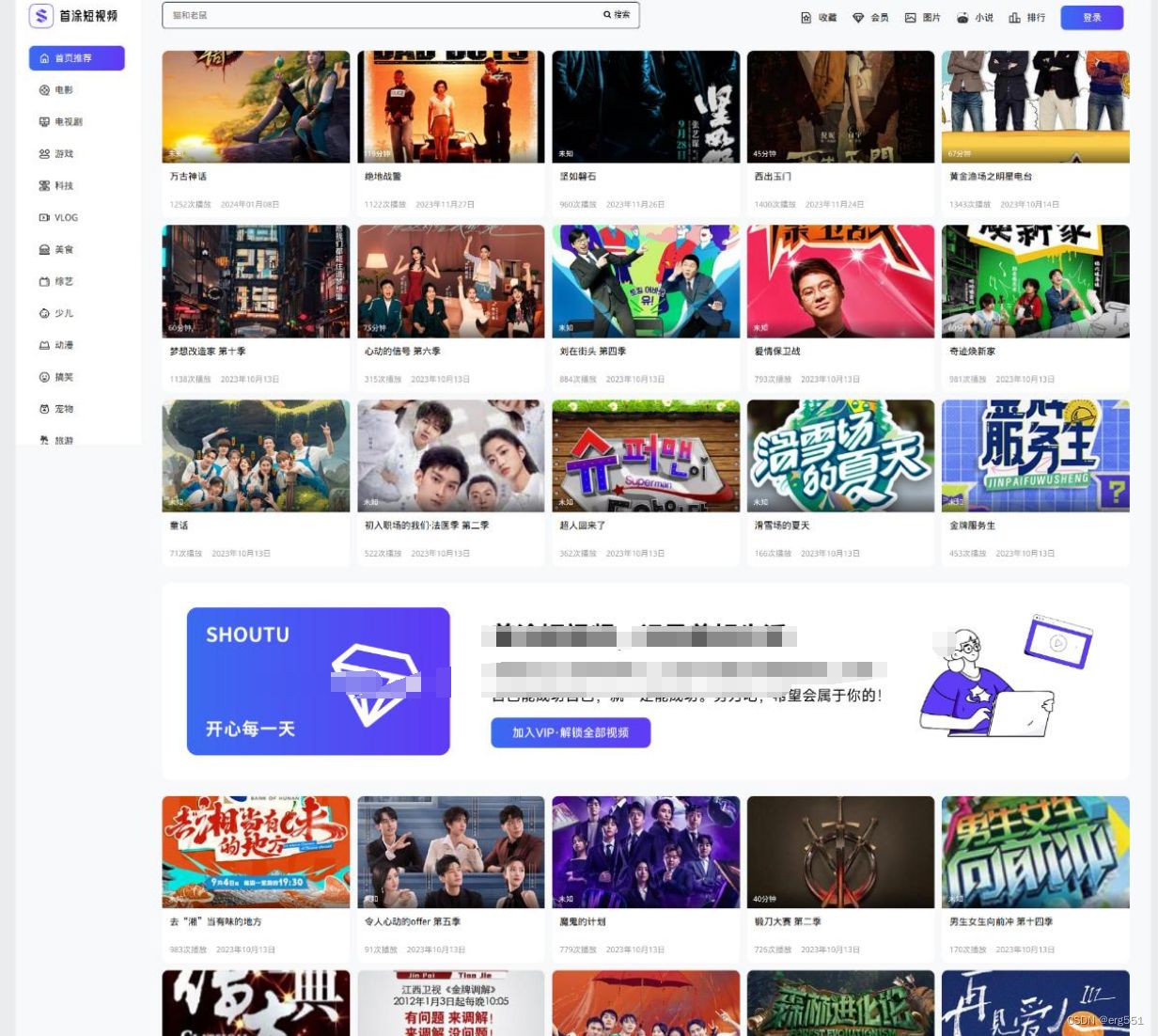Select 首页推荐 in the sidebar
1158x1036 pixels.
[x=76, y=58]
